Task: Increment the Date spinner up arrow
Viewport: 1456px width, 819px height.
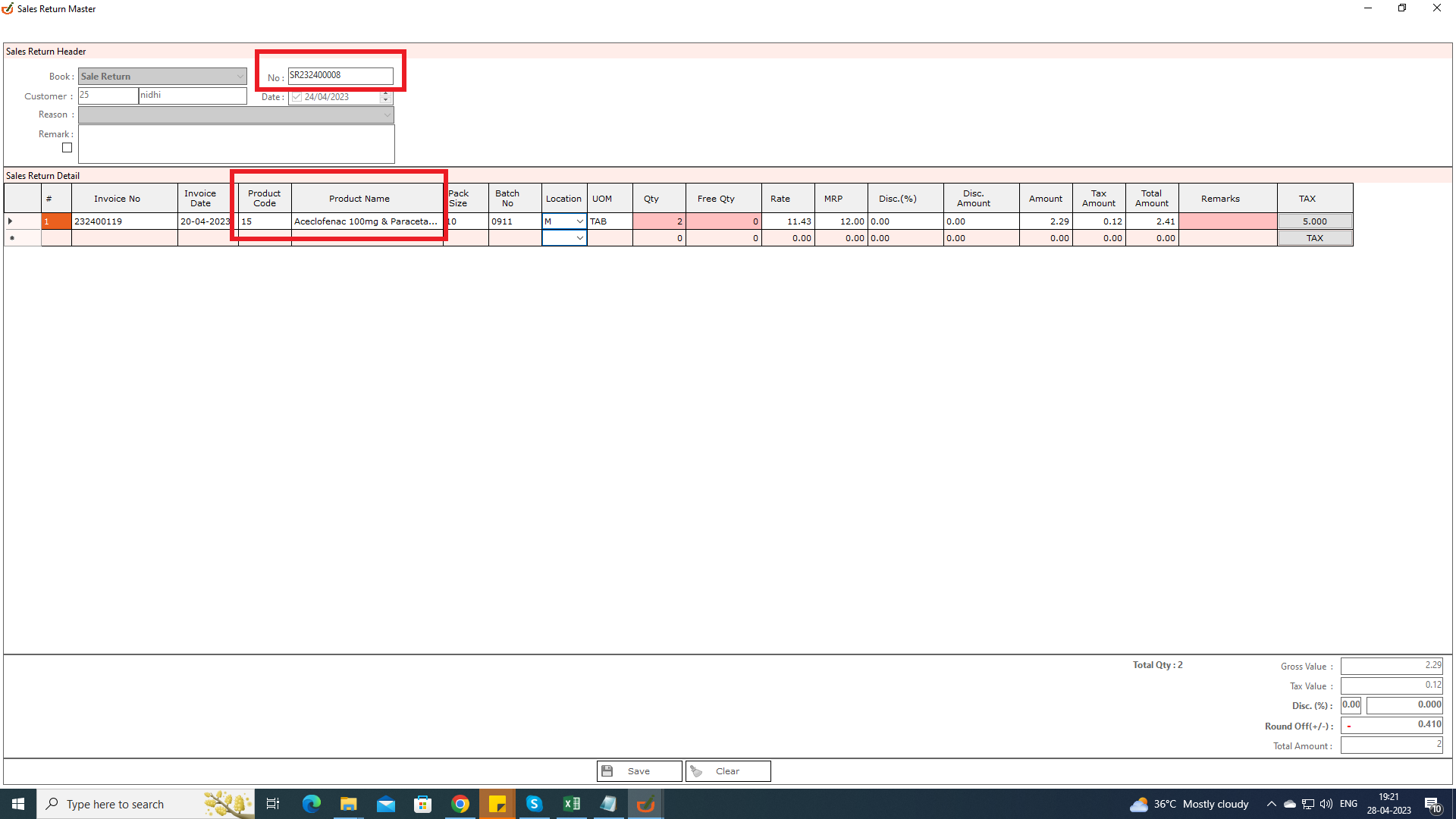Action: coord(385,94)
